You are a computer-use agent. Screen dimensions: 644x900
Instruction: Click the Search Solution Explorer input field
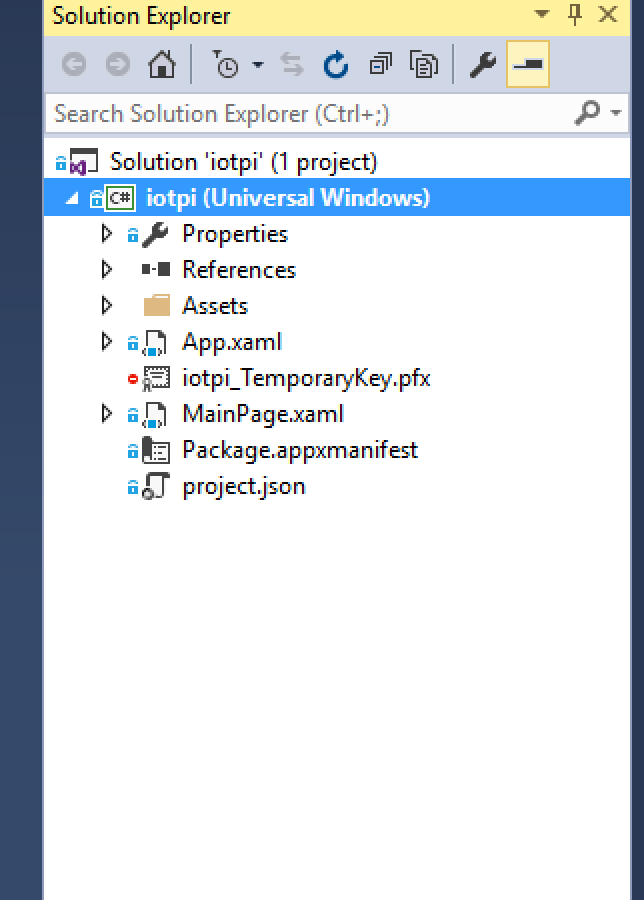[x=300, y=114]
